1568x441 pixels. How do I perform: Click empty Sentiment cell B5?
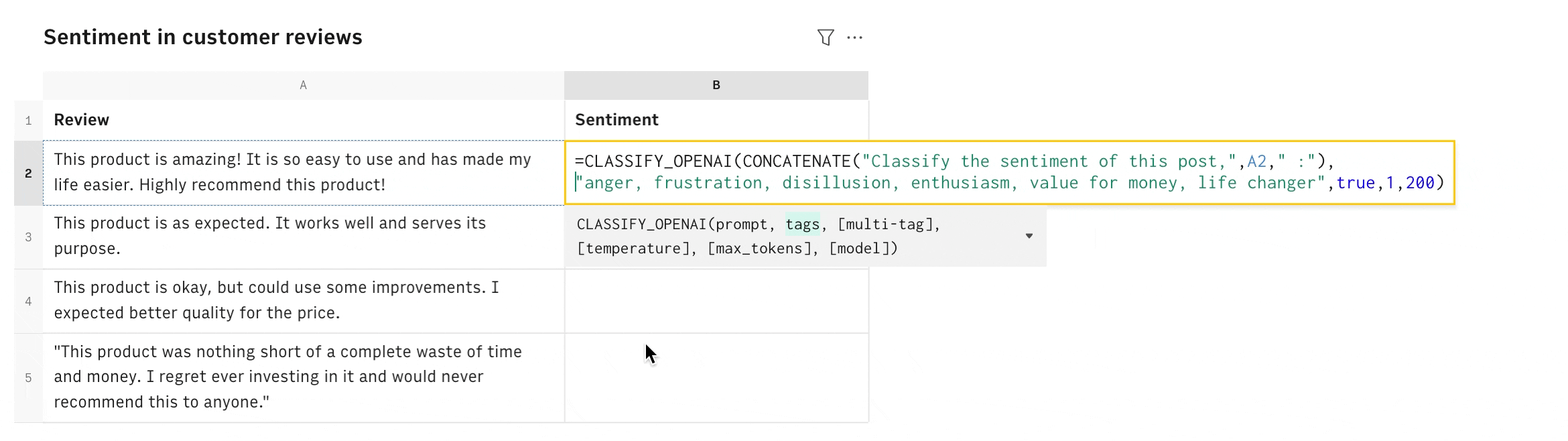(x=716, y=377)
